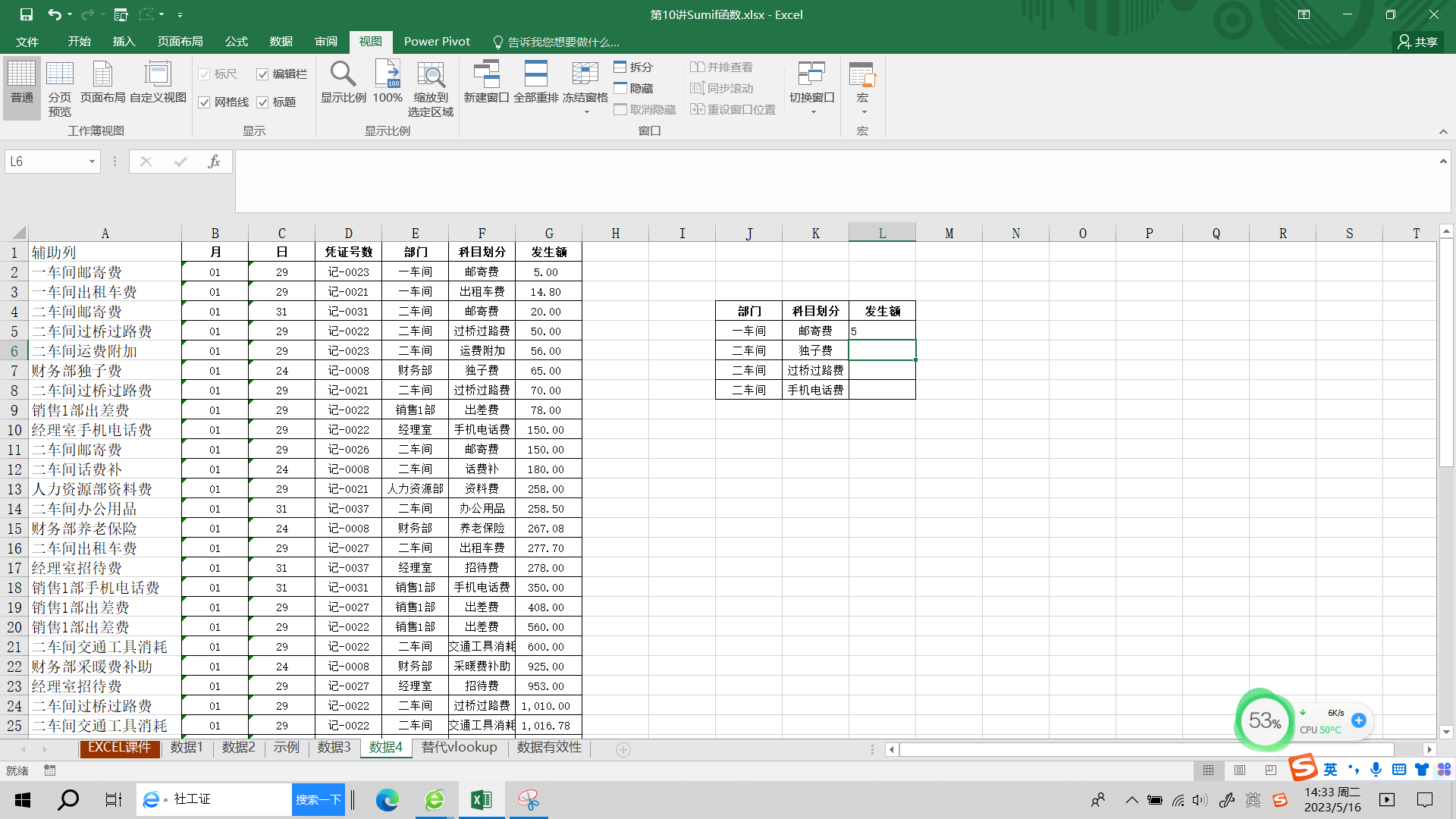Click Page Layout view icon in status bar

(1240, 770)
